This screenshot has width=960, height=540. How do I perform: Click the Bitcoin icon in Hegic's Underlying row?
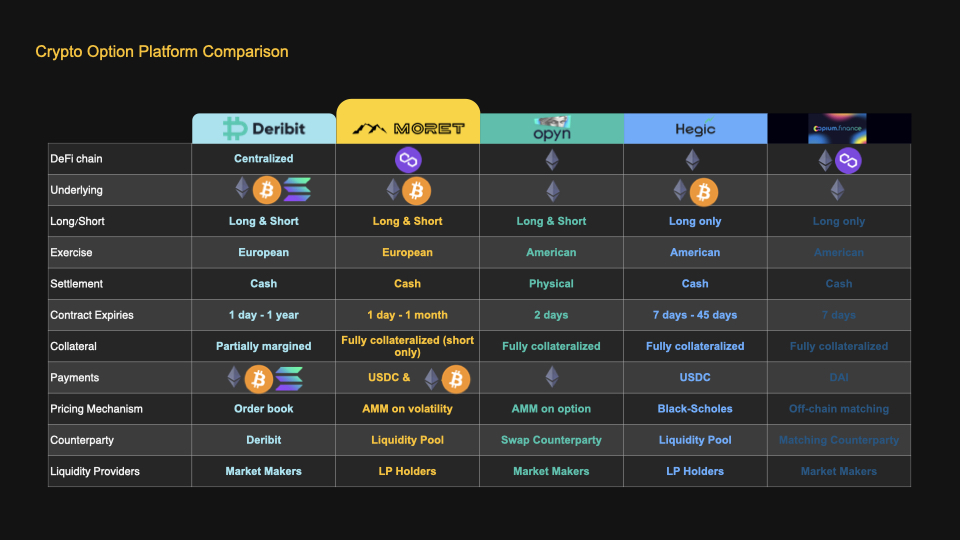coord(704,192)
